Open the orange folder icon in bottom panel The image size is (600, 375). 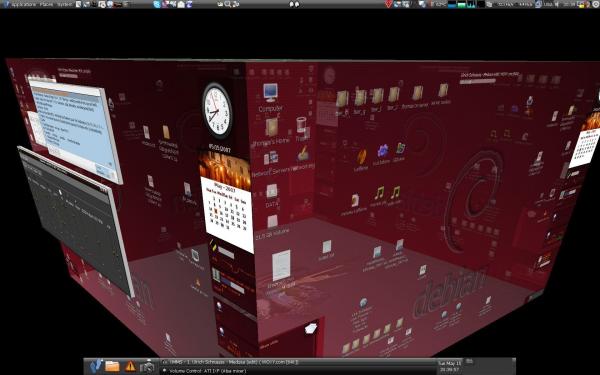[112, 366]
